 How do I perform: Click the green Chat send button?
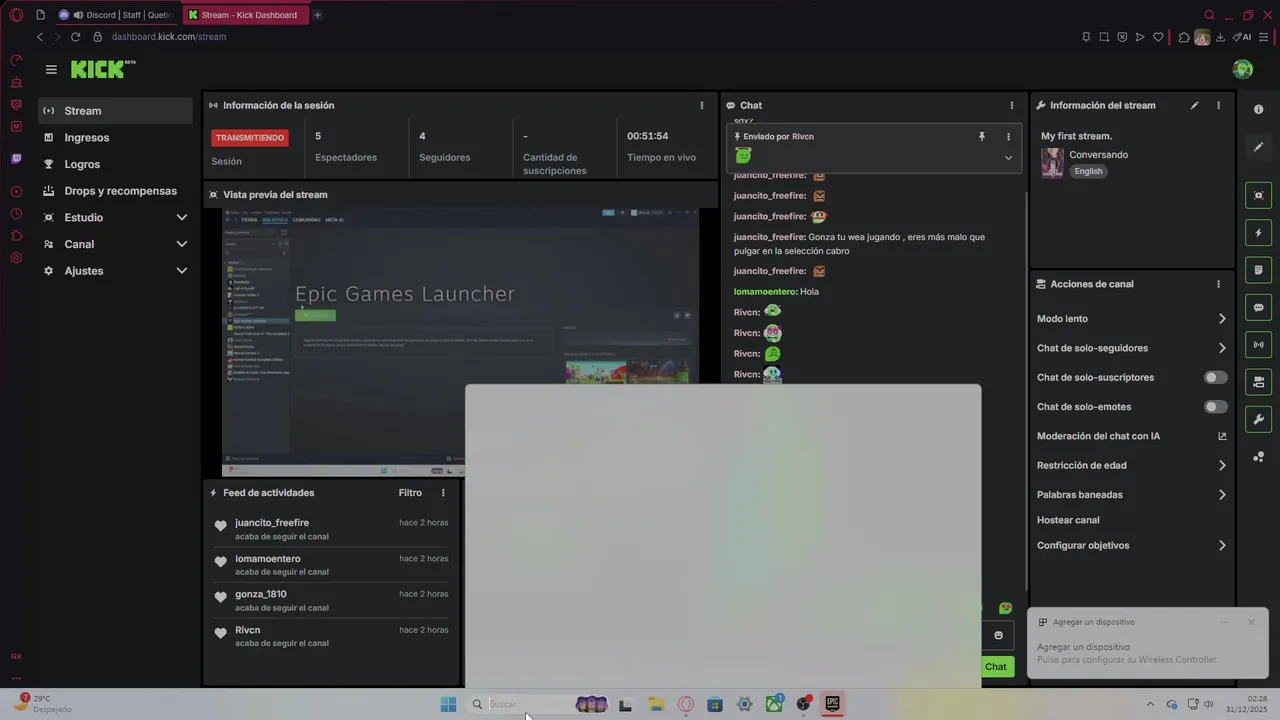(x=996, y=667)
